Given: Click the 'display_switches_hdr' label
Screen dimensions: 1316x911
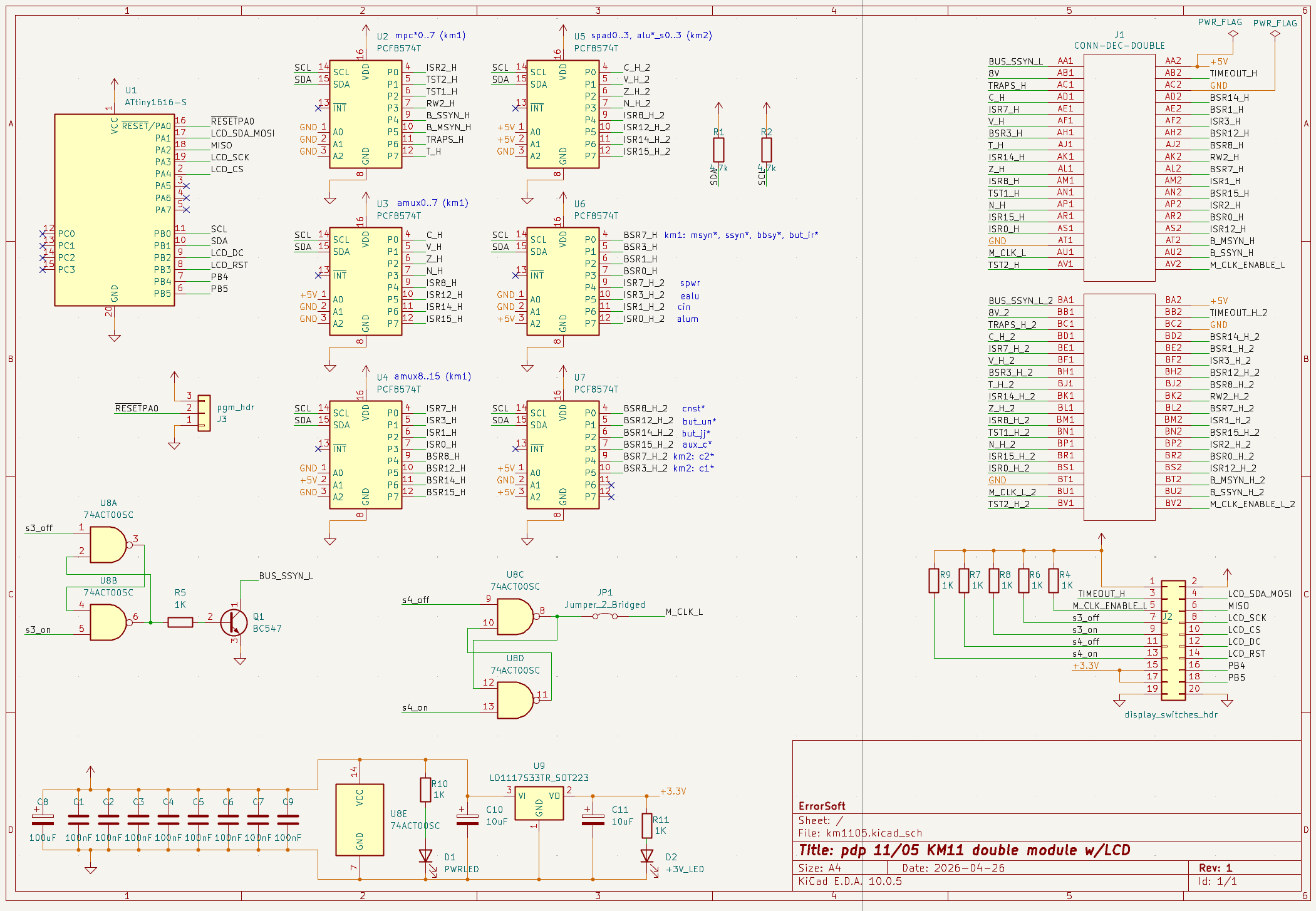Looking at the screenshot, I should pos(1171,714).
